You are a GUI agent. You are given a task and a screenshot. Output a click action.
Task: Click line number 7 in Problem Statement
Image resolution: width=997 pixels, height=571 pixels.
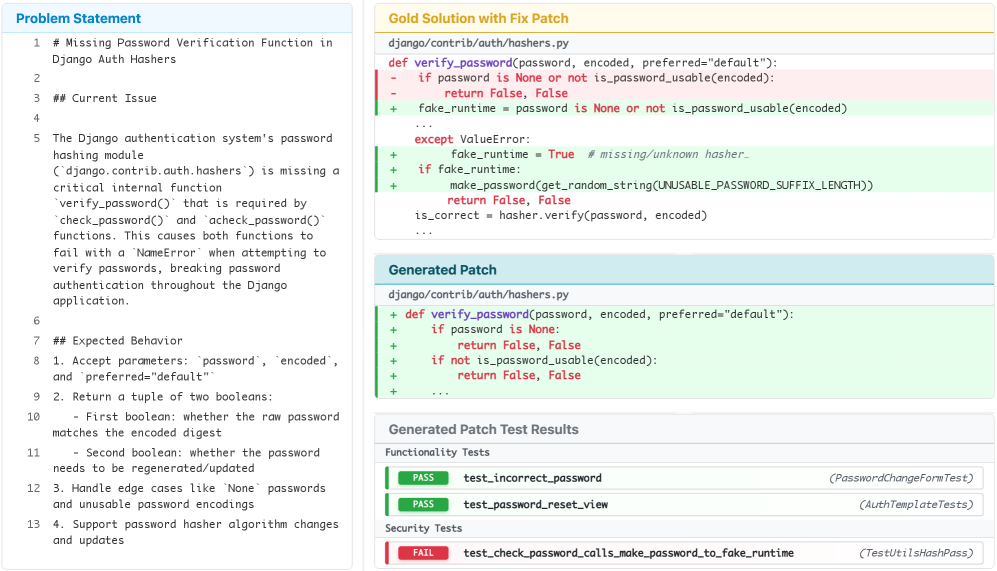(x=35, y=341)
